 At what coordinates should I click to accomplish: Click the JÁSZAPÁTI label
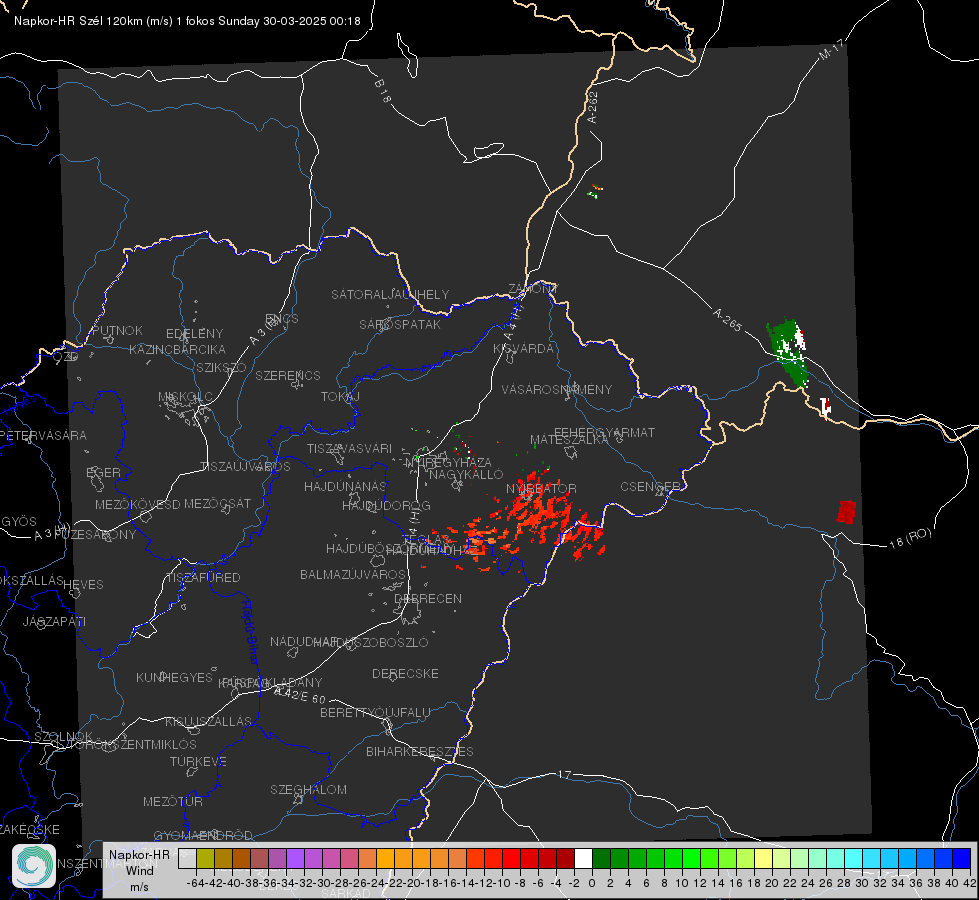coord(54,621)
